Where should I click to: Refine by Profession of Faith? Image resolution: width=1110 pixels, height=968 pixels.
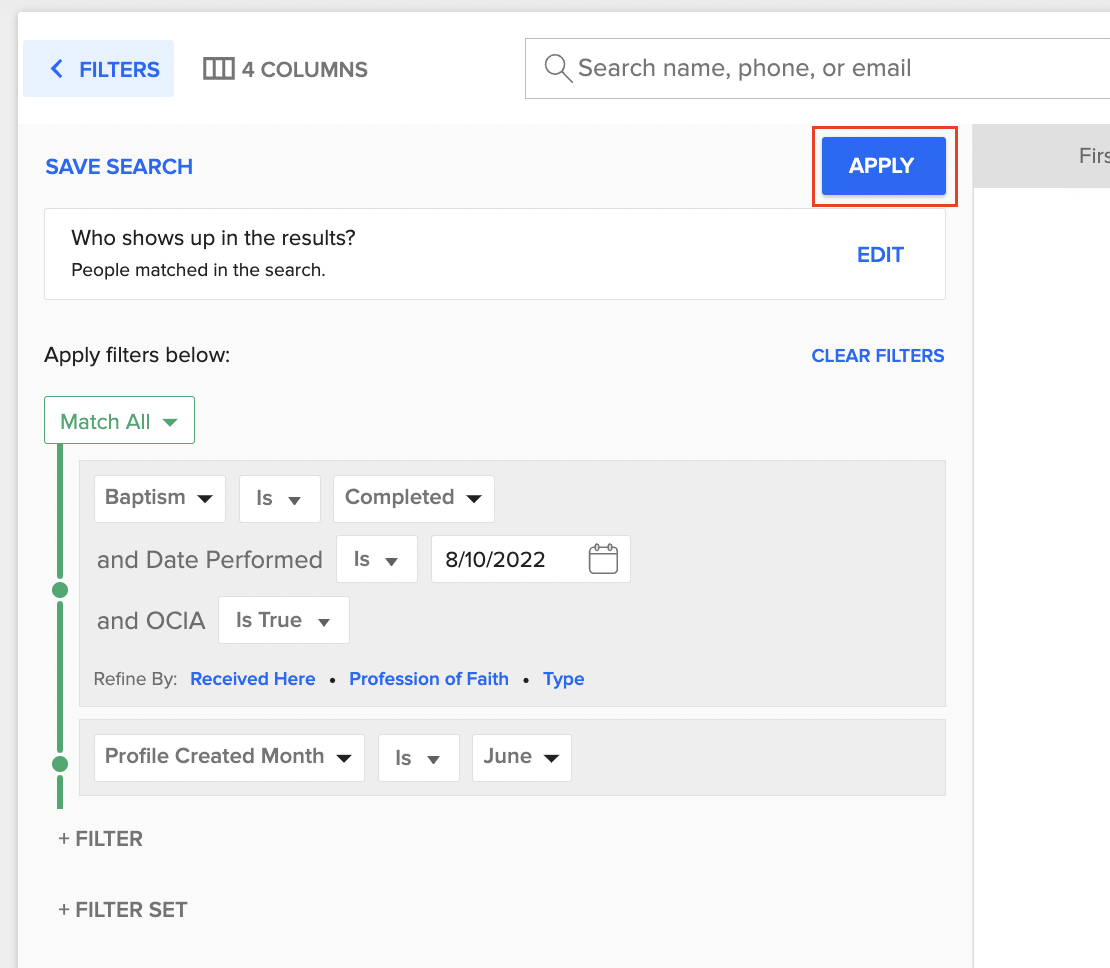[428, 679]
